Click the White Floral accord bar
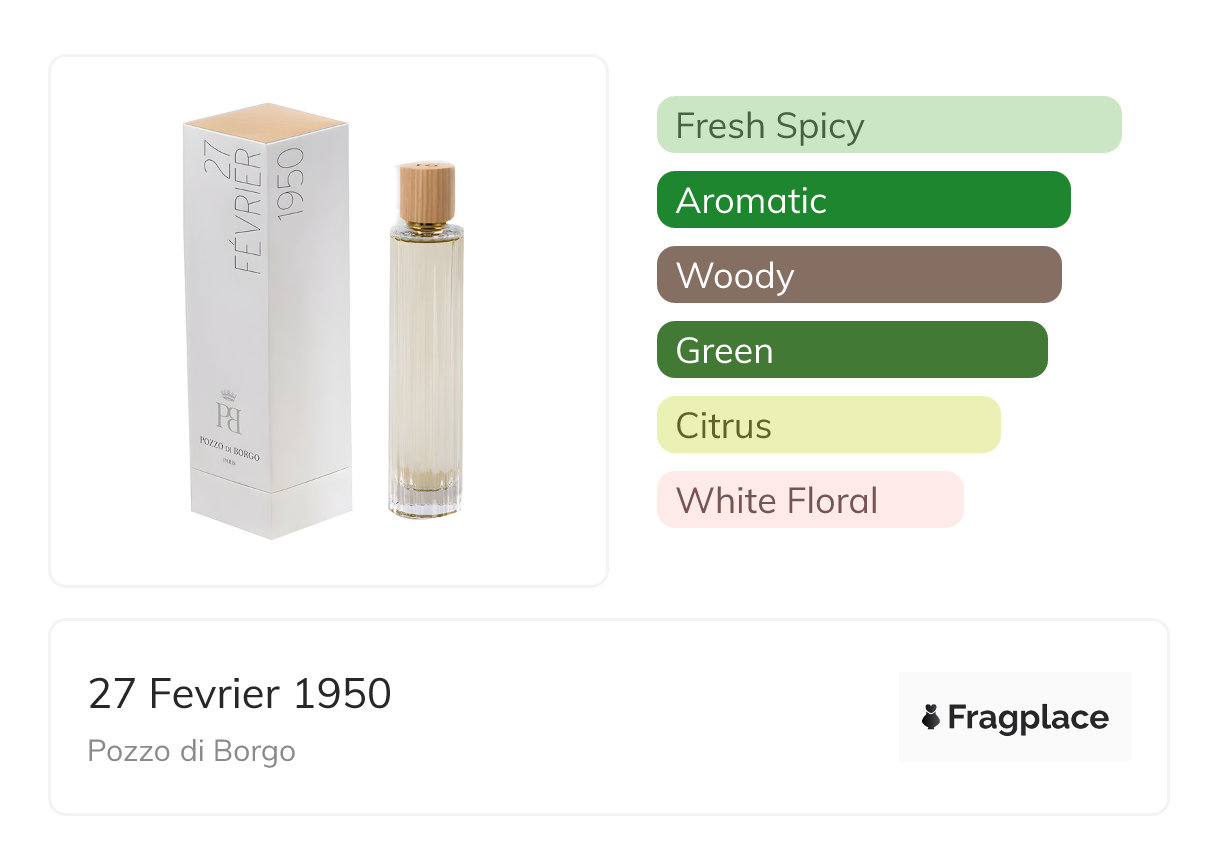Image resolution: width=1218 pixels, height=864 pixels. pos(809,500)
